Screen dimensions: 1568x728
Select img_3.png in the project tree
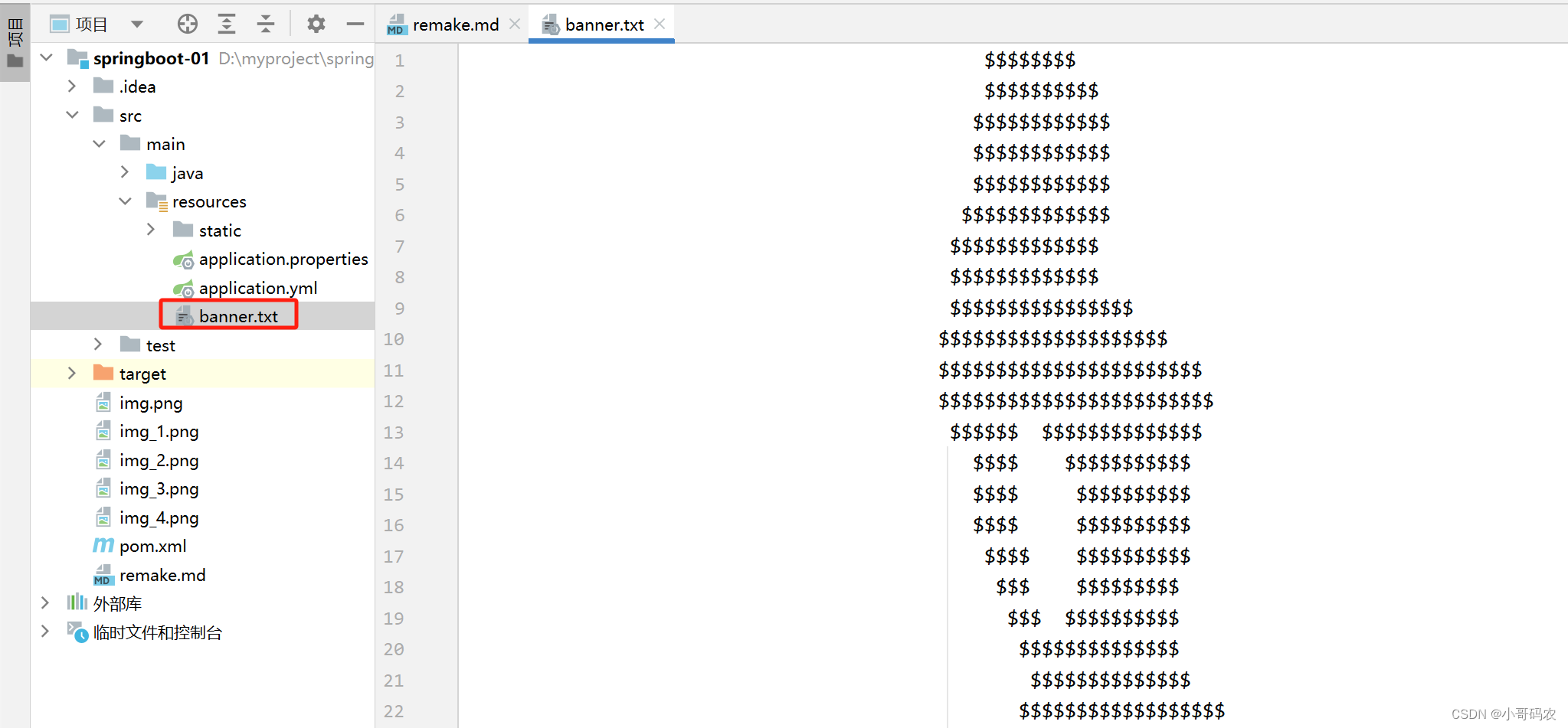click(159, 488)
